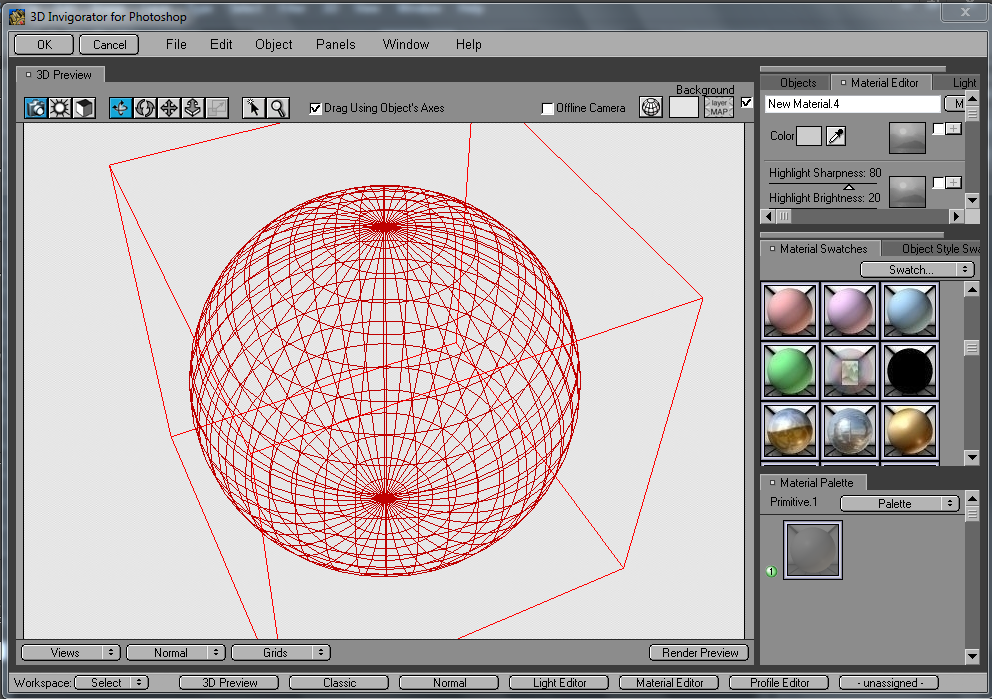Click the layer MAP background icon

(718, 107)
